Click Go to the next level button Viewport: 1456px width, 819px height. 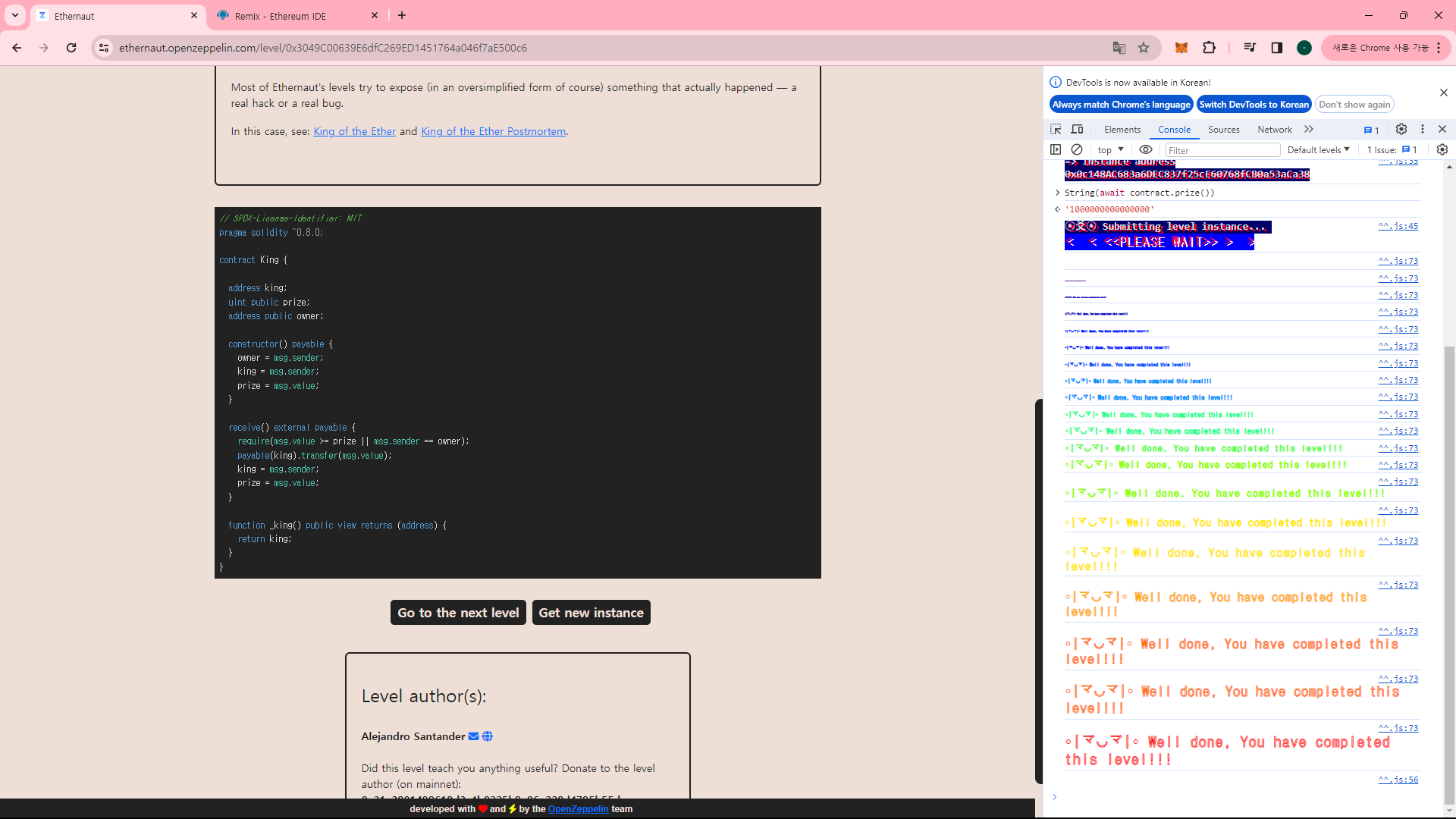[x=458, y=613]
